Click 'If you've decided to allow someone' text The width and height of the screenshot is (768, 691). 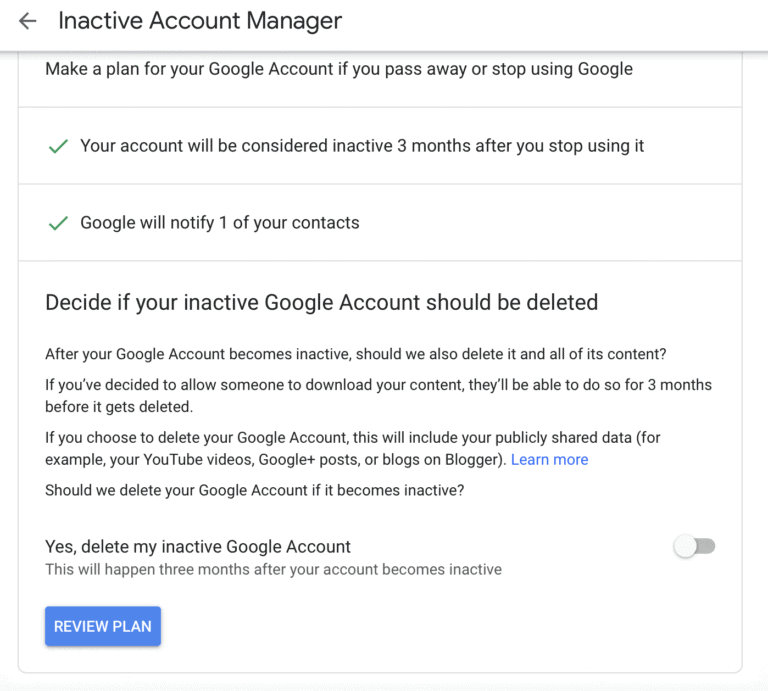click(x=378, y=385)
